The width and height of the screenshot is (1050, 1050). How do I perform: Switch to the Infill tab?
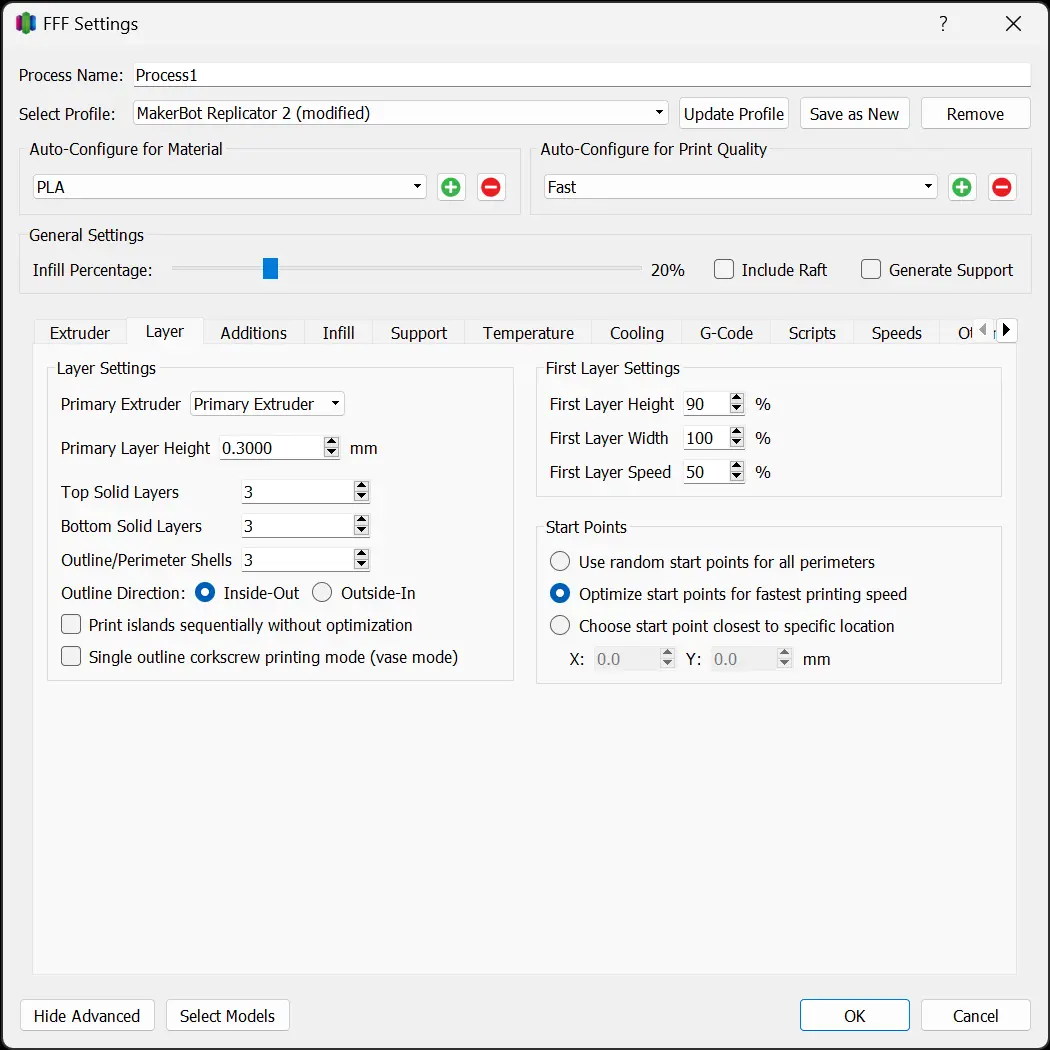(338, 333)
